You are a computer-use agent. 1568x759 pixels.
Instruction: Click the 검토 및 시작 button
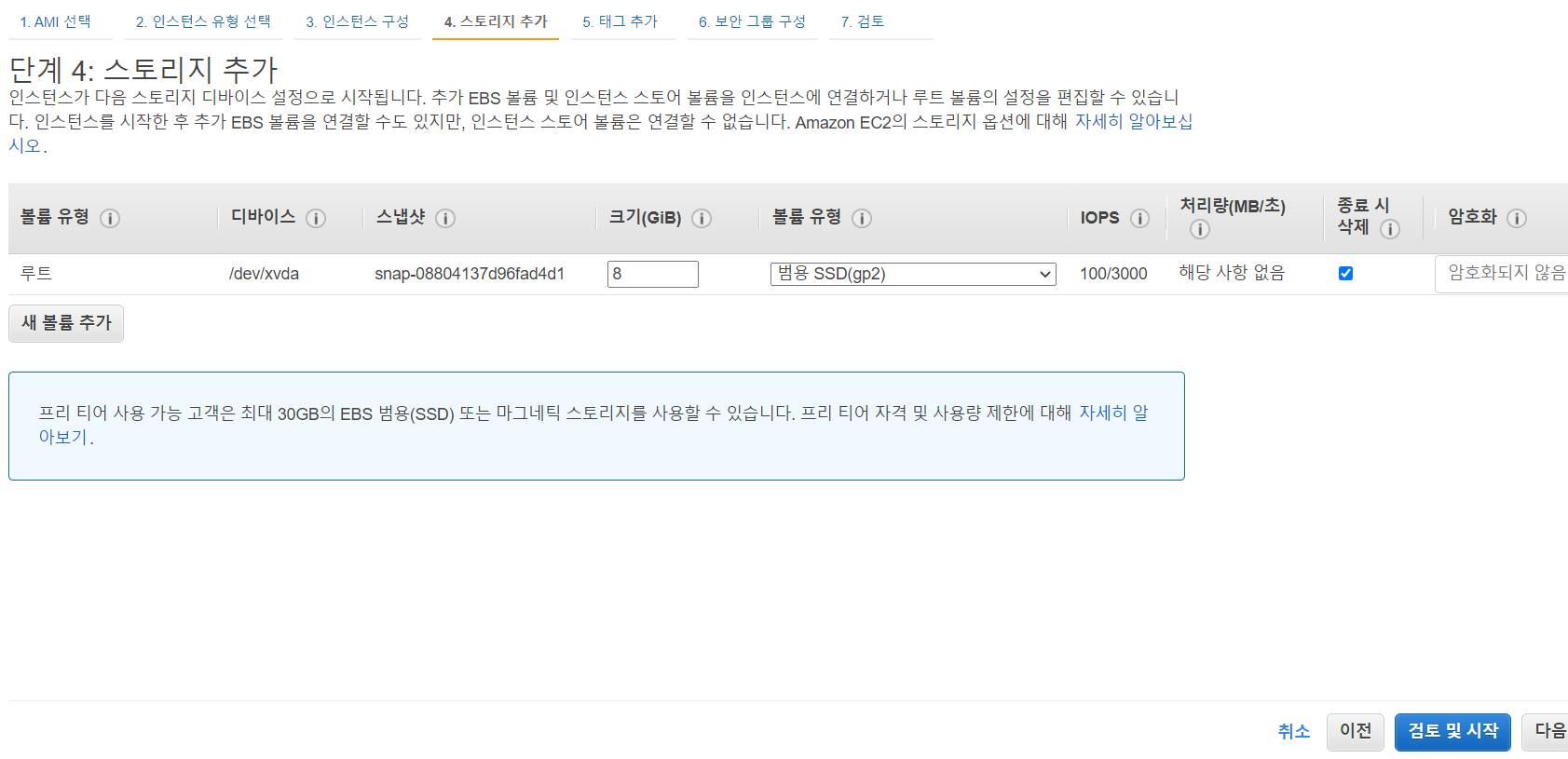(x=1452, y=732)
